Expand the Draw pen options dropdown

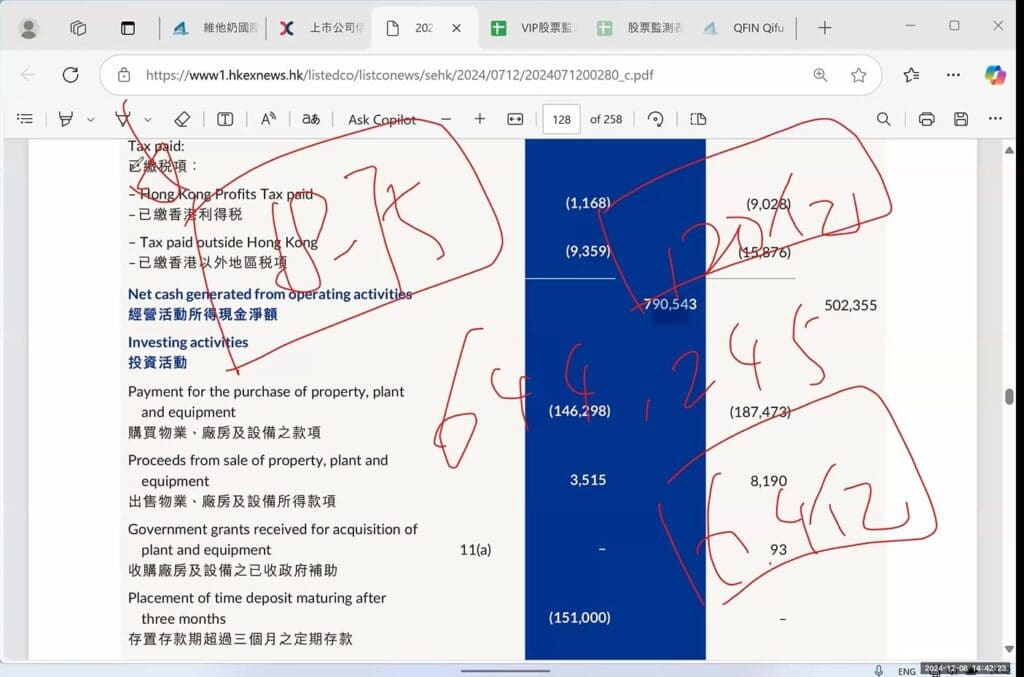tap(148, 119)
